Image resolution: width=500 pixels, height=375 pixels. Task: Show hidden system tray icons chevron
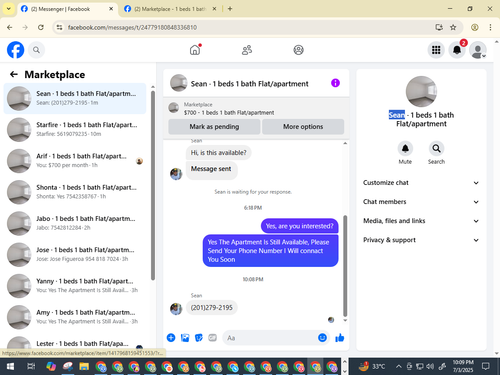click(x=398, y=367)
